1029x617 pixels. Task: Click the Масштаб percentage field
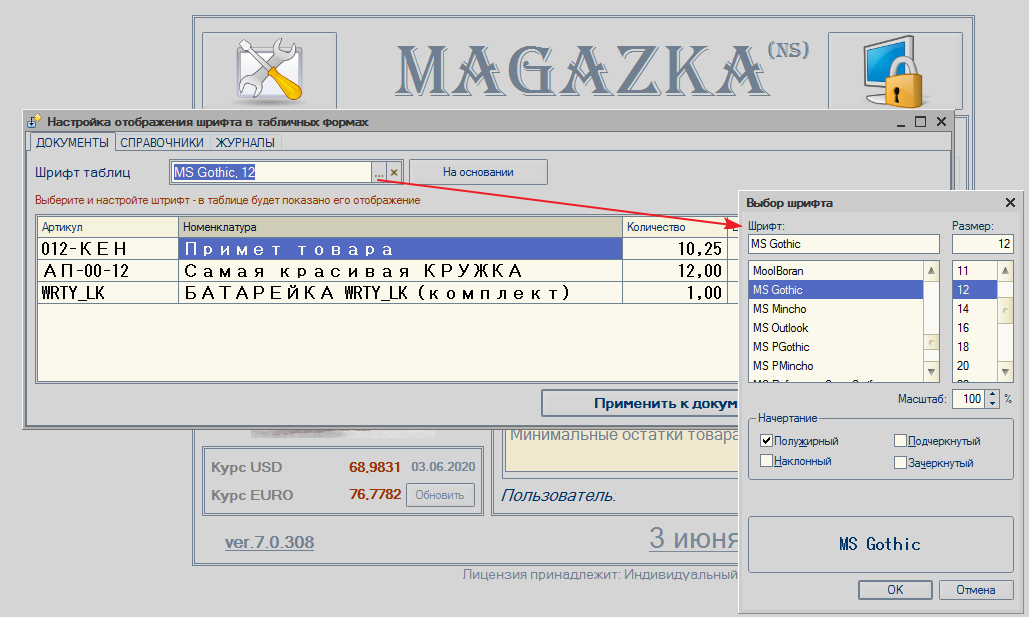pyautogui.click(x=969, y=398)
